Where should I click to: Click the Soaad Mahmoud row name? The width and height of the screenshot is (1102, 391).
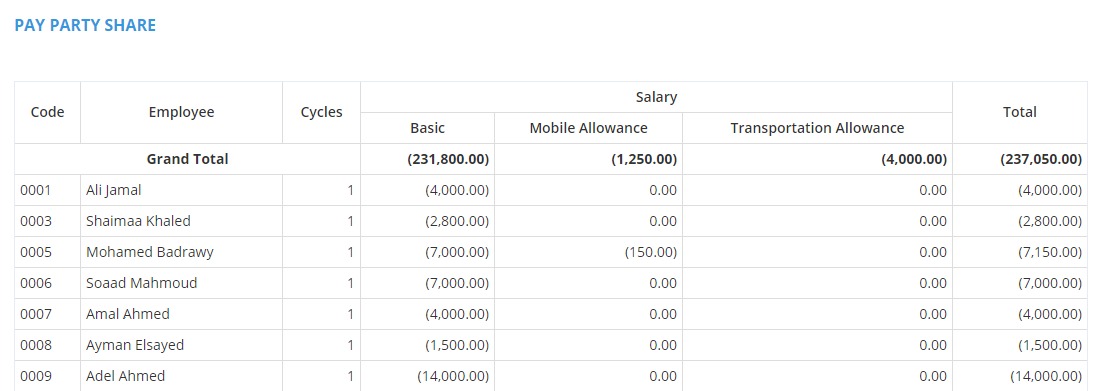(181, 283)
